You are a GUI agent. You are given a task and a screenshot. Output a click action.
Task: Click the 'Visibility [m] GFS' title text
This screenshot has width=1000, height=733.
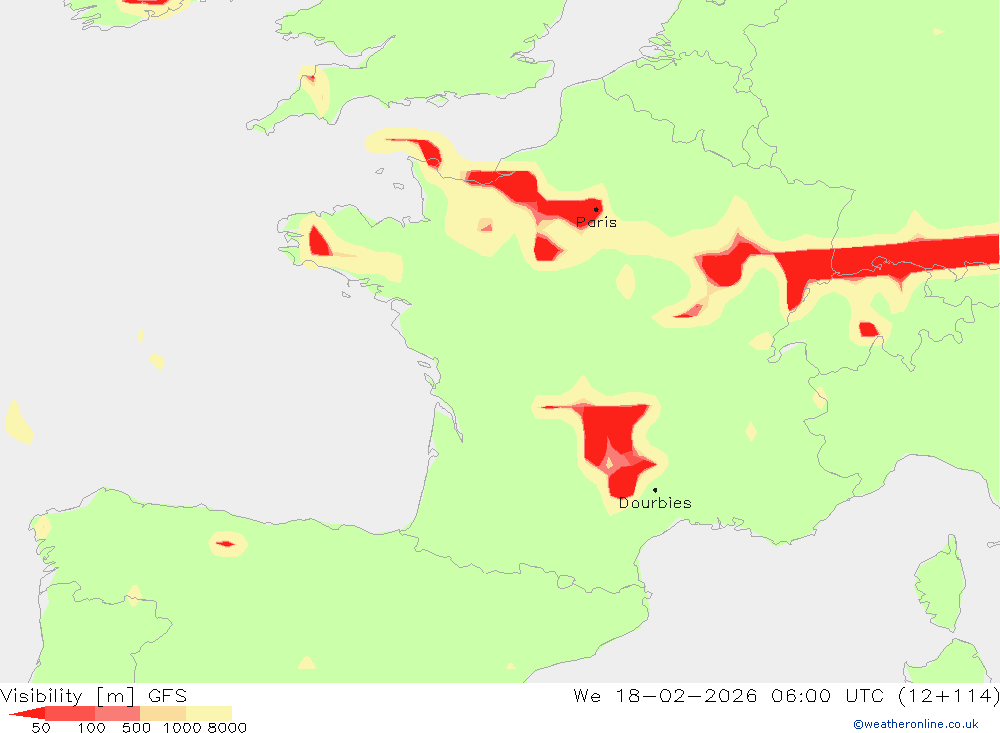94,695
